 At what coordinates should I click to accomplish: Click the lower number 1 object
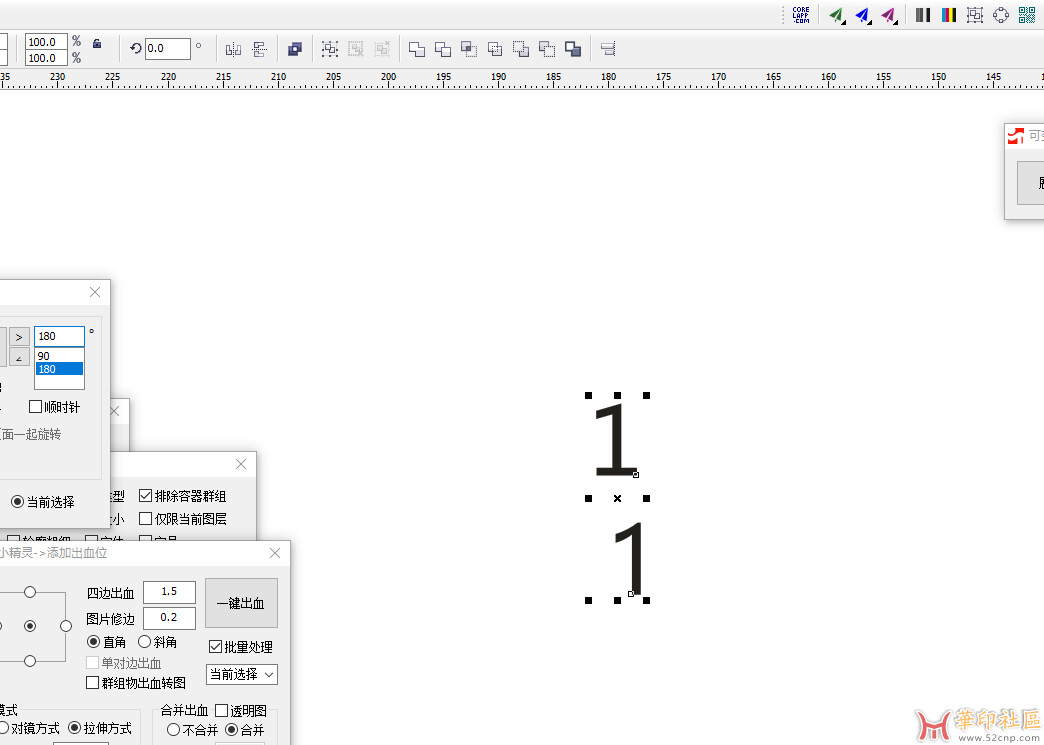(x=629, y=559)
